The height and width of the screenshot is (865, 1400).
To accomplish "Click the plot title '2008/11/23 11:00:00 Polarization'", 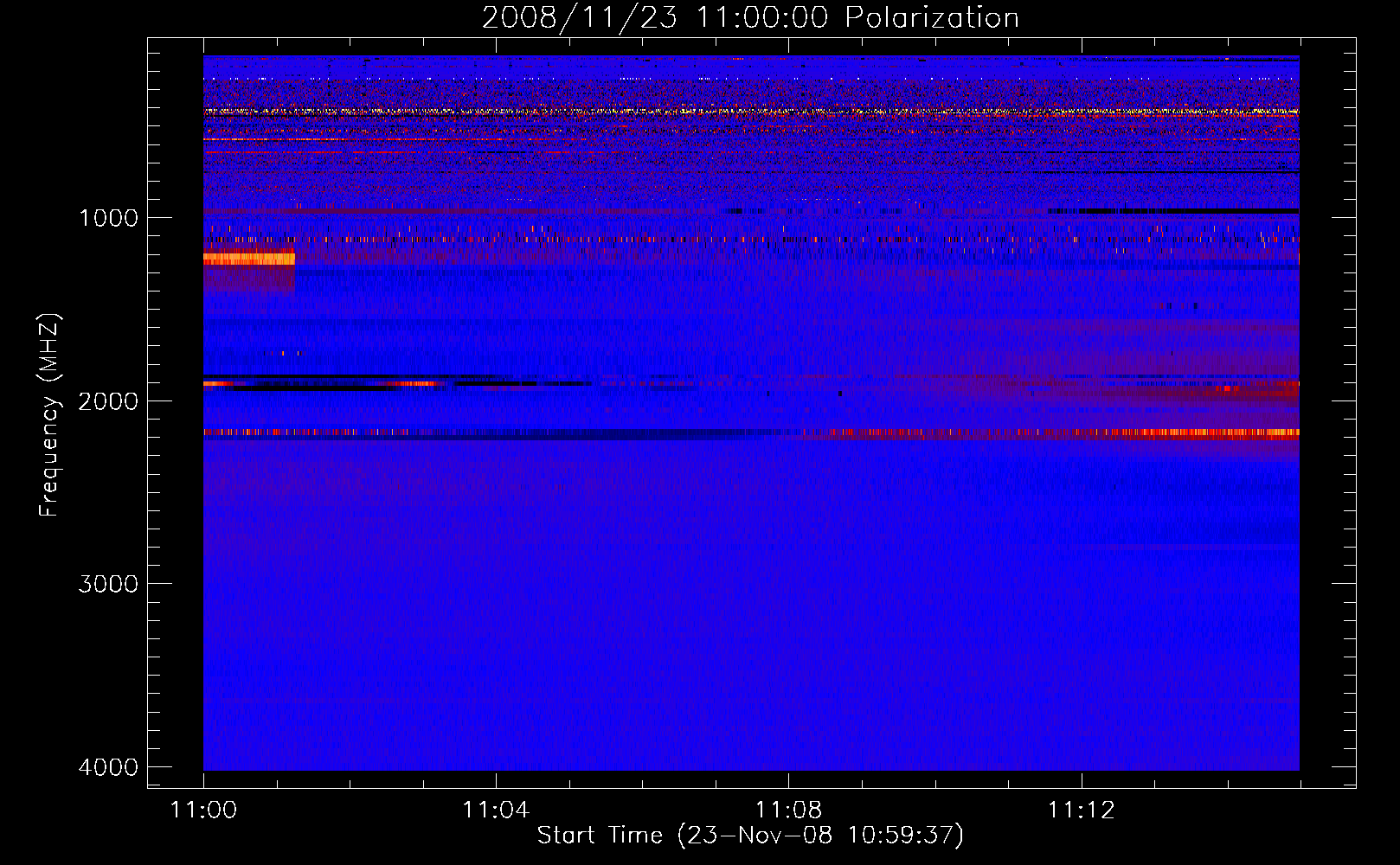I will click(750, 17).
